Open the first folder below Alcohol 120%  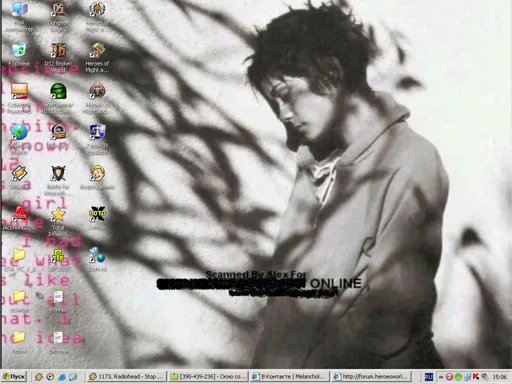pyautogui.click(x=19, y=255)
